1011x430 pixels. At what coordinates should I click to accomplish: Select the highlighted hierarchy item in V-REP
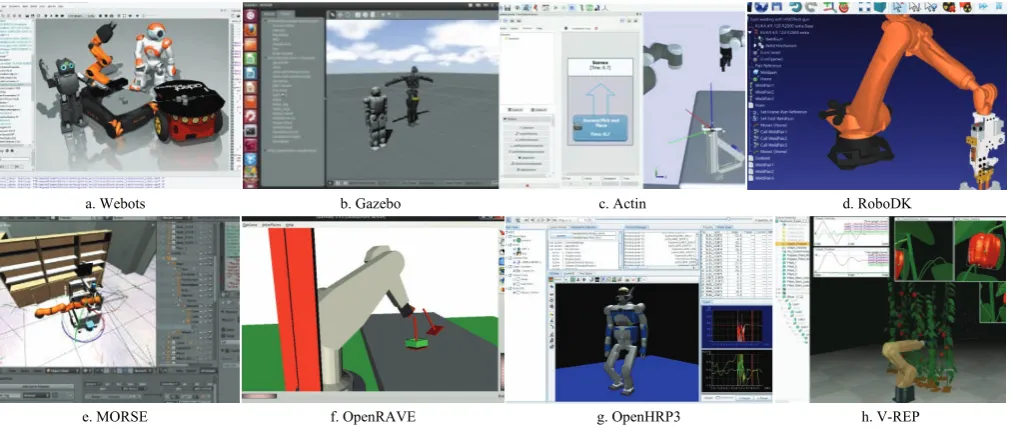pyautogui.click(x=792, y=244)
